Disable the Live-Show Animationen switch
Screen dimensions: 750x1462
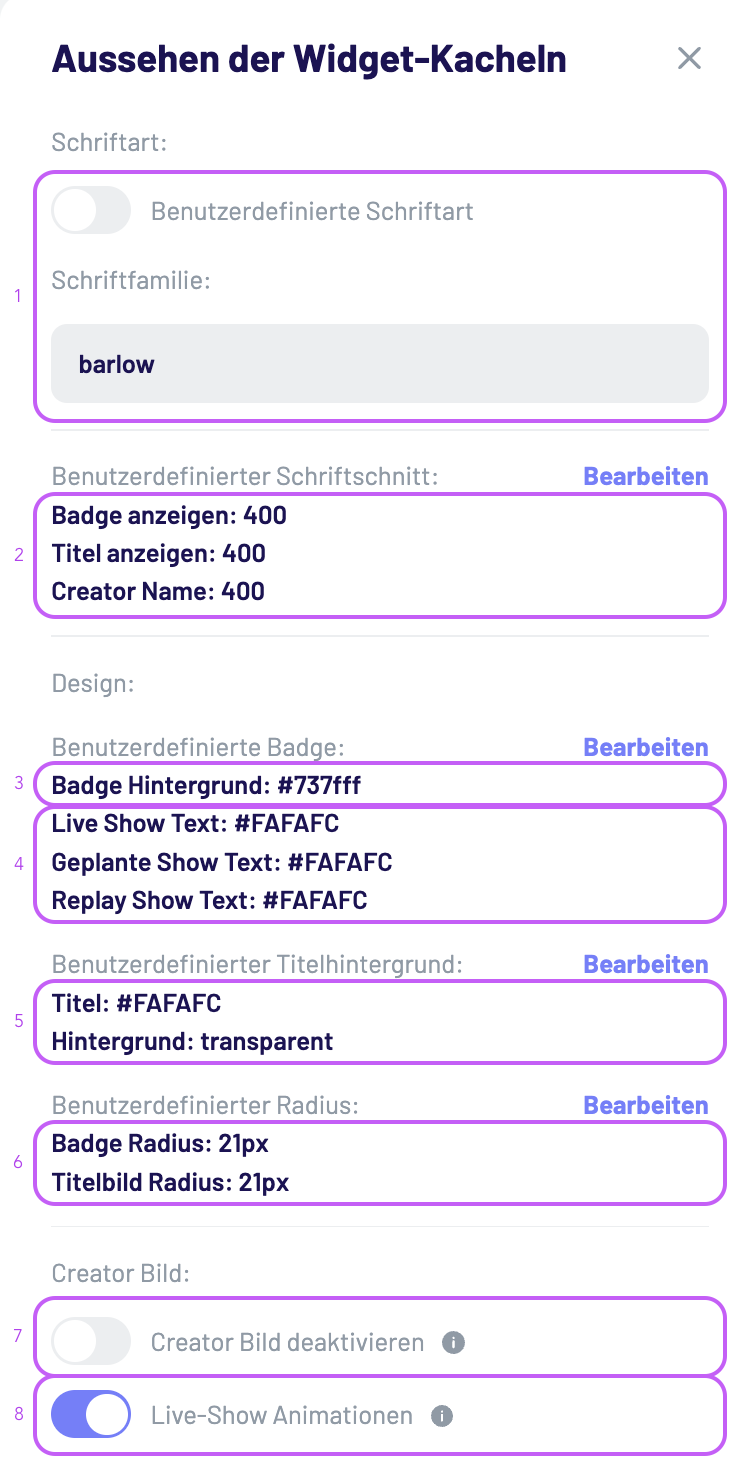coord(91,1416)
